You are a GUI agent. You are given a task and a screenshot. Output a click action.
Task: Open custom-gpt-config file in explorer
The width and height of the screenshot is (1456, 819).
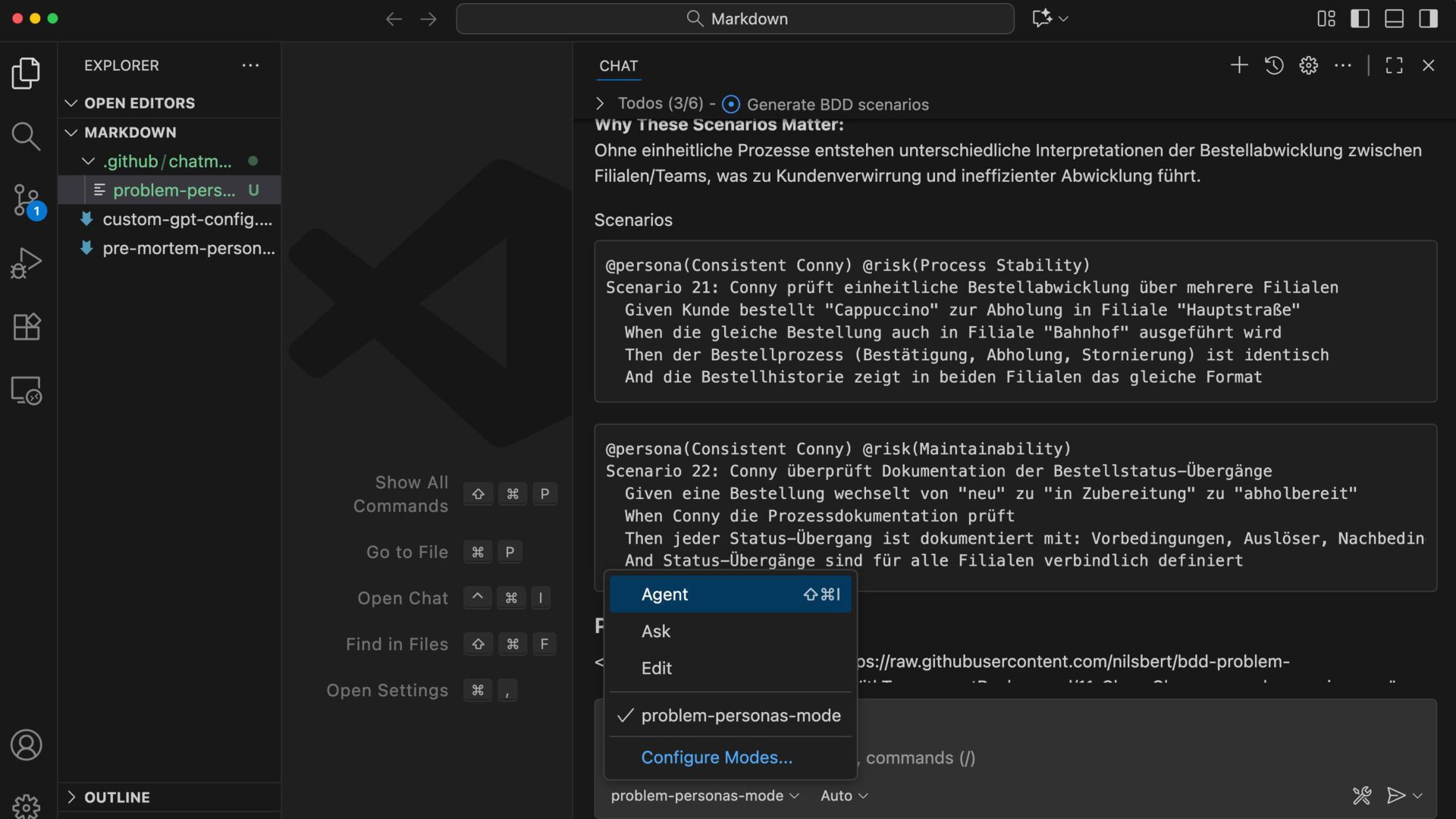click(187, 219)
